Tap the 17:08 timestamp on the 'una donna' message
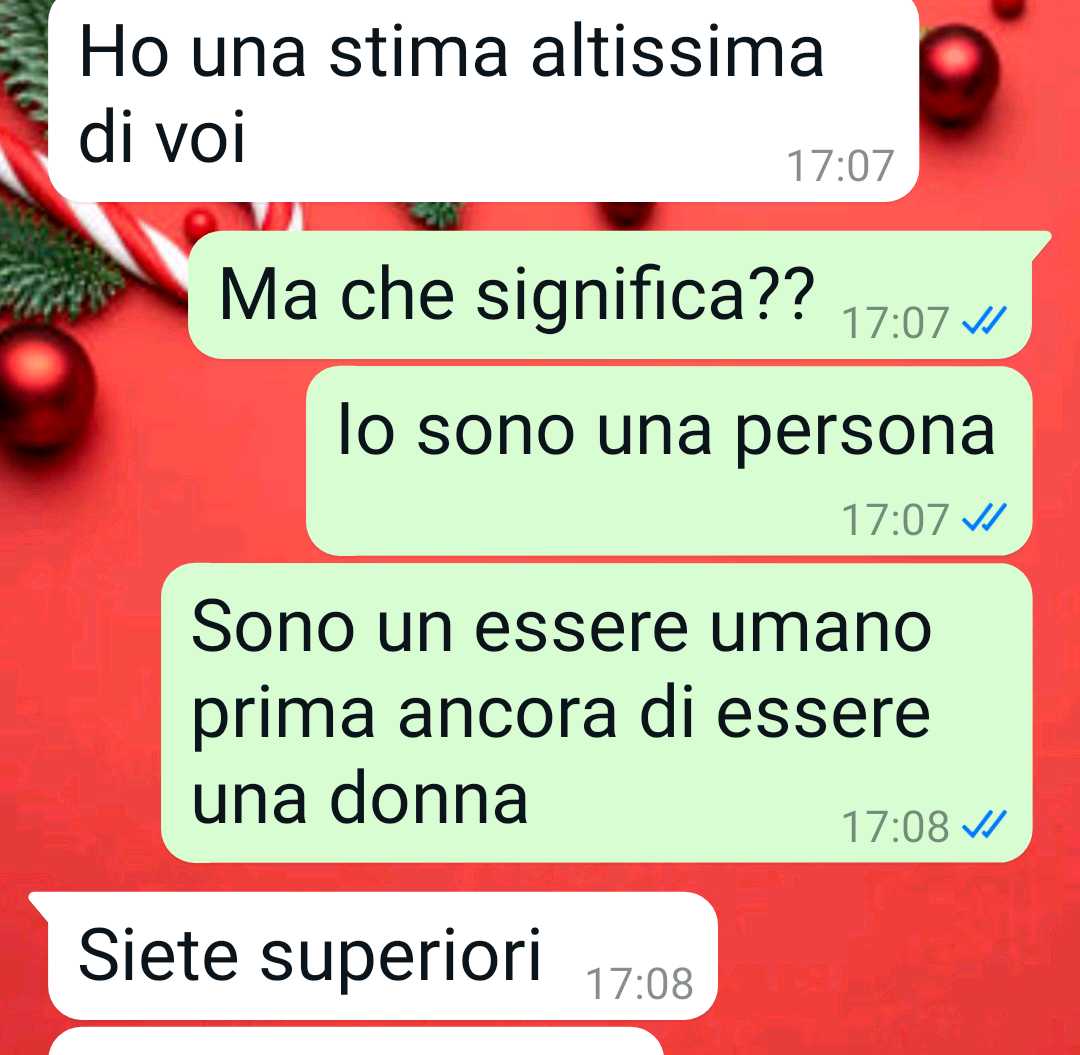1080x1055 pixels. (895, 826)
